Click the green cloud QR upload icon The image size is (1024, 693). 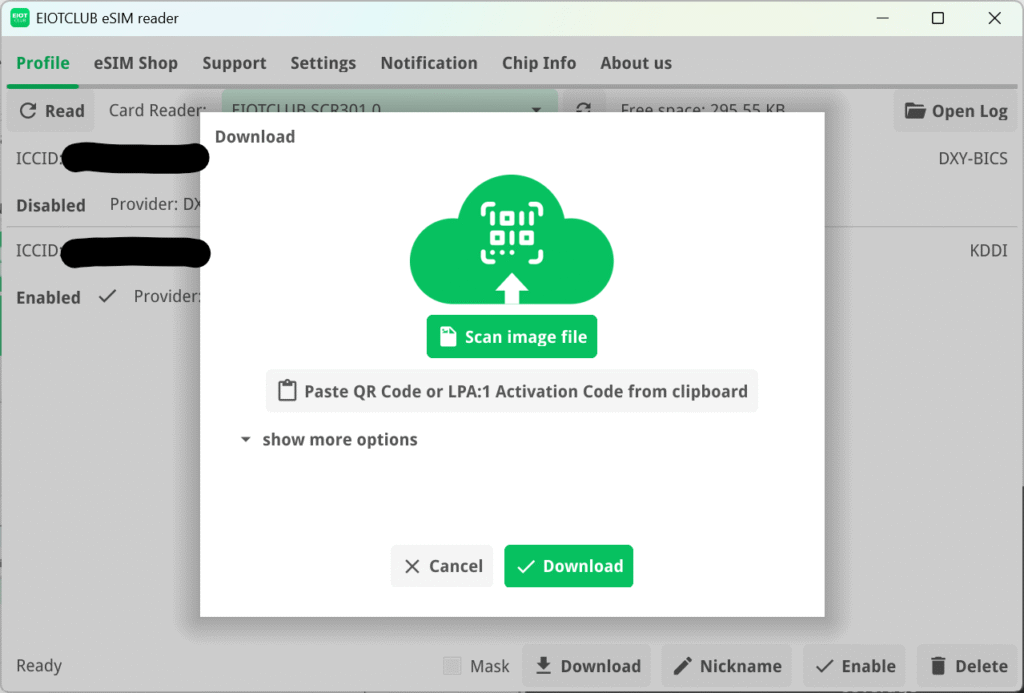tap(511, 239)
